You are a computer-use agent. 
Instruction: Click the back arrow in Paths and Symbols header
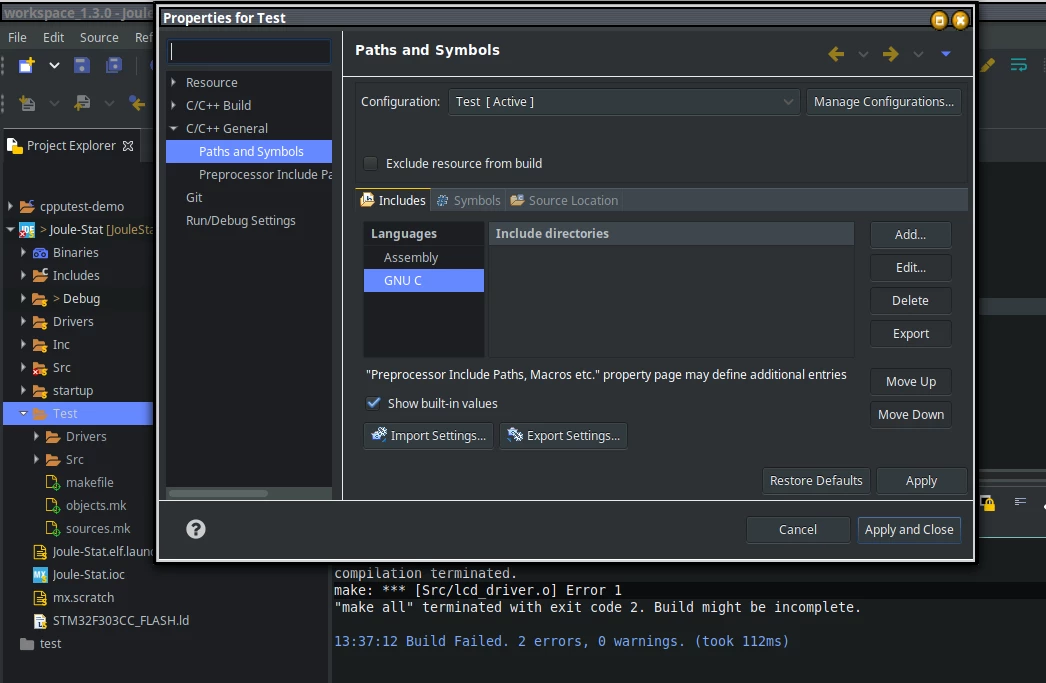[x=836, y=54]
